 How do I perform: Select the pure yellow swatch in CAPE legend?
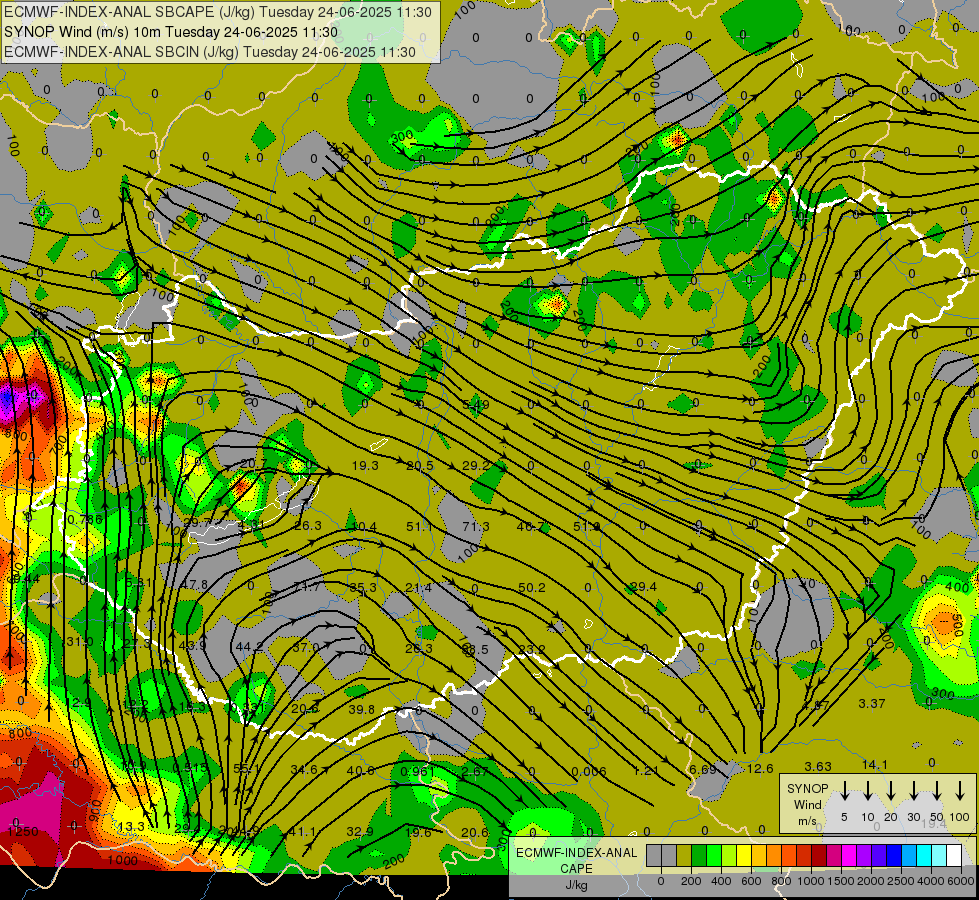tap(744, 855)
